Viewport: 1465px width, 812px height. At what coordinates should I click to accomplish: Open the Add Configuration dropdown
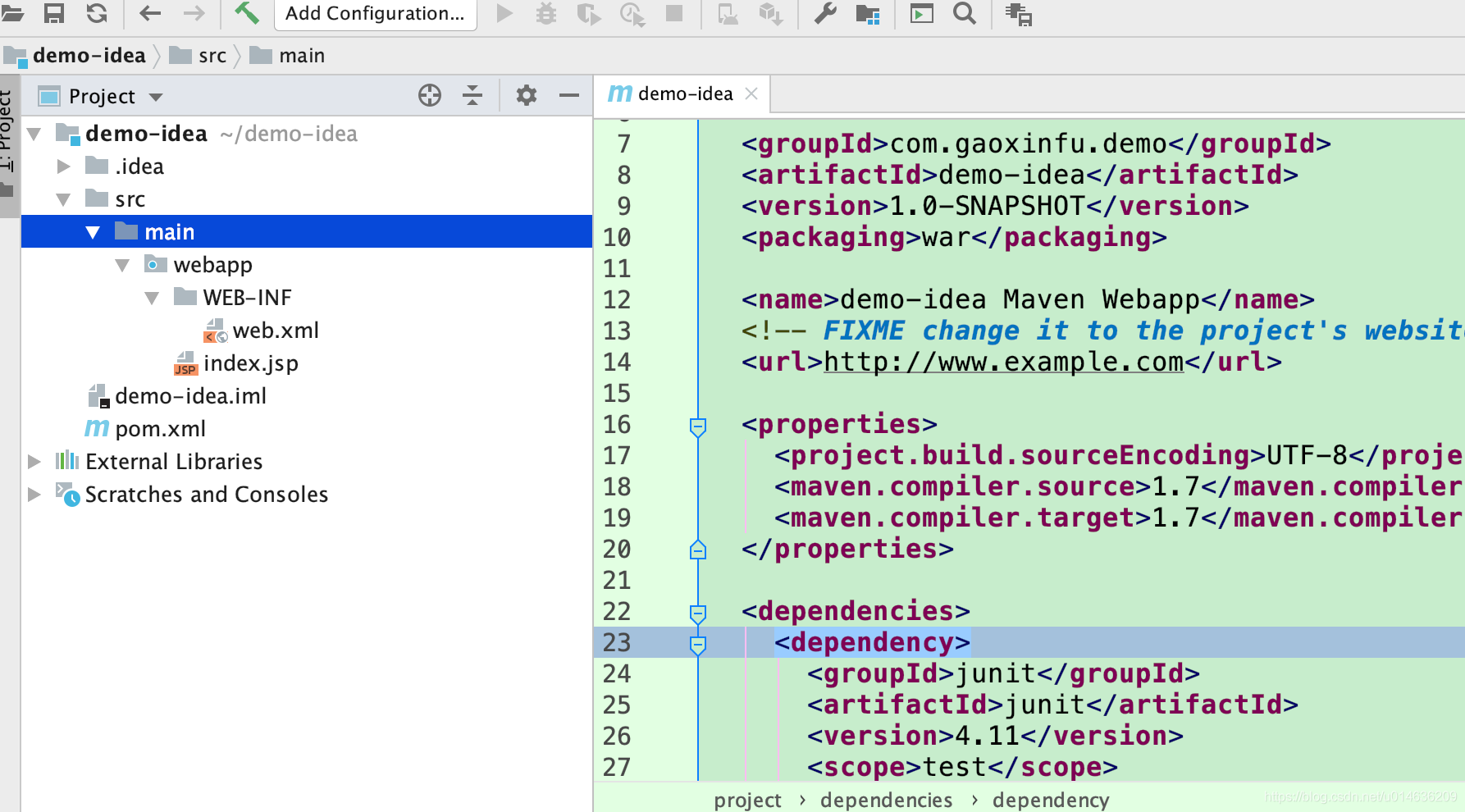[375, 14]
